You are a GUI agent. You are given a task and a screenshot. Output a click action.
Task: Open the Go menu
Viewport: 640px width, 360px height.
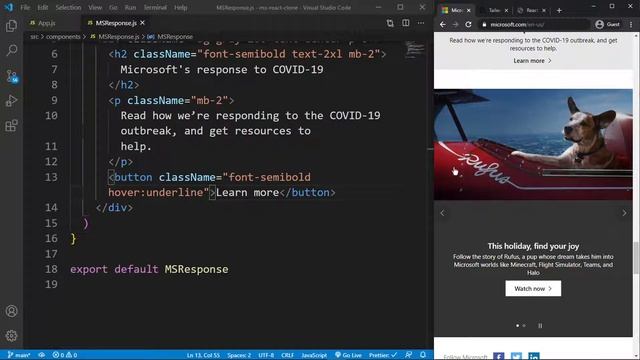[x=113, y=7]
